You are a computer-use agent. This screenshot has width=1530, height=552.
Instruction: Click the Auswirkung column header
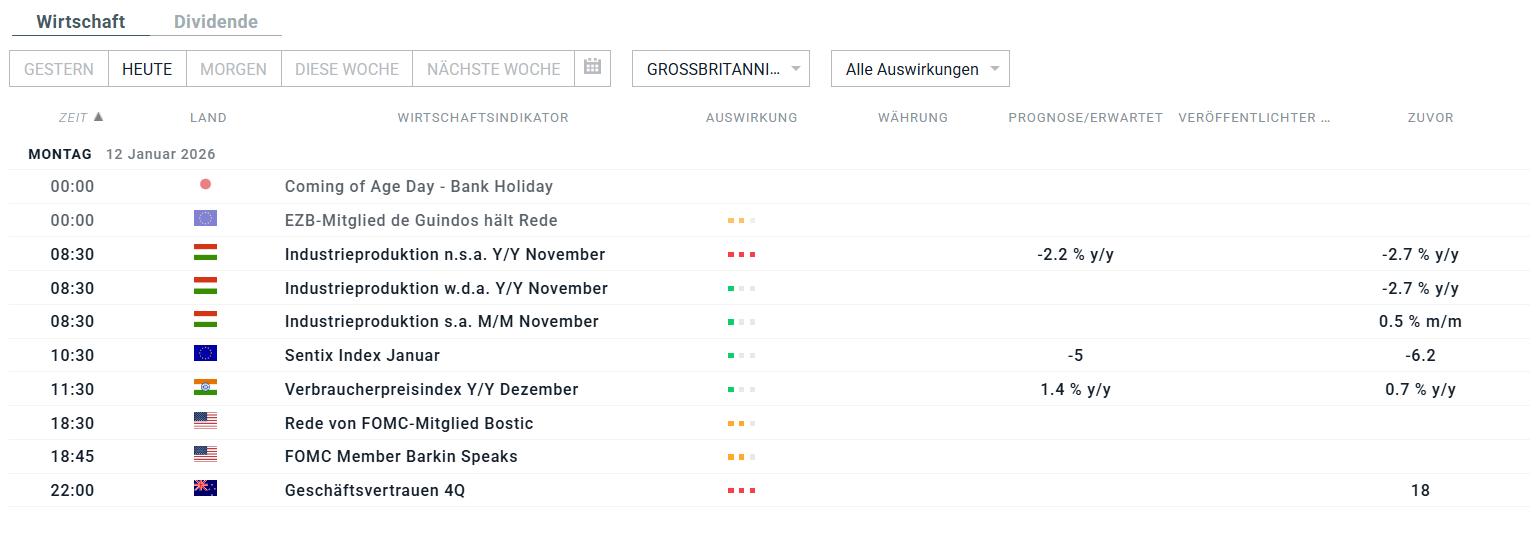[x=751, y=118]
